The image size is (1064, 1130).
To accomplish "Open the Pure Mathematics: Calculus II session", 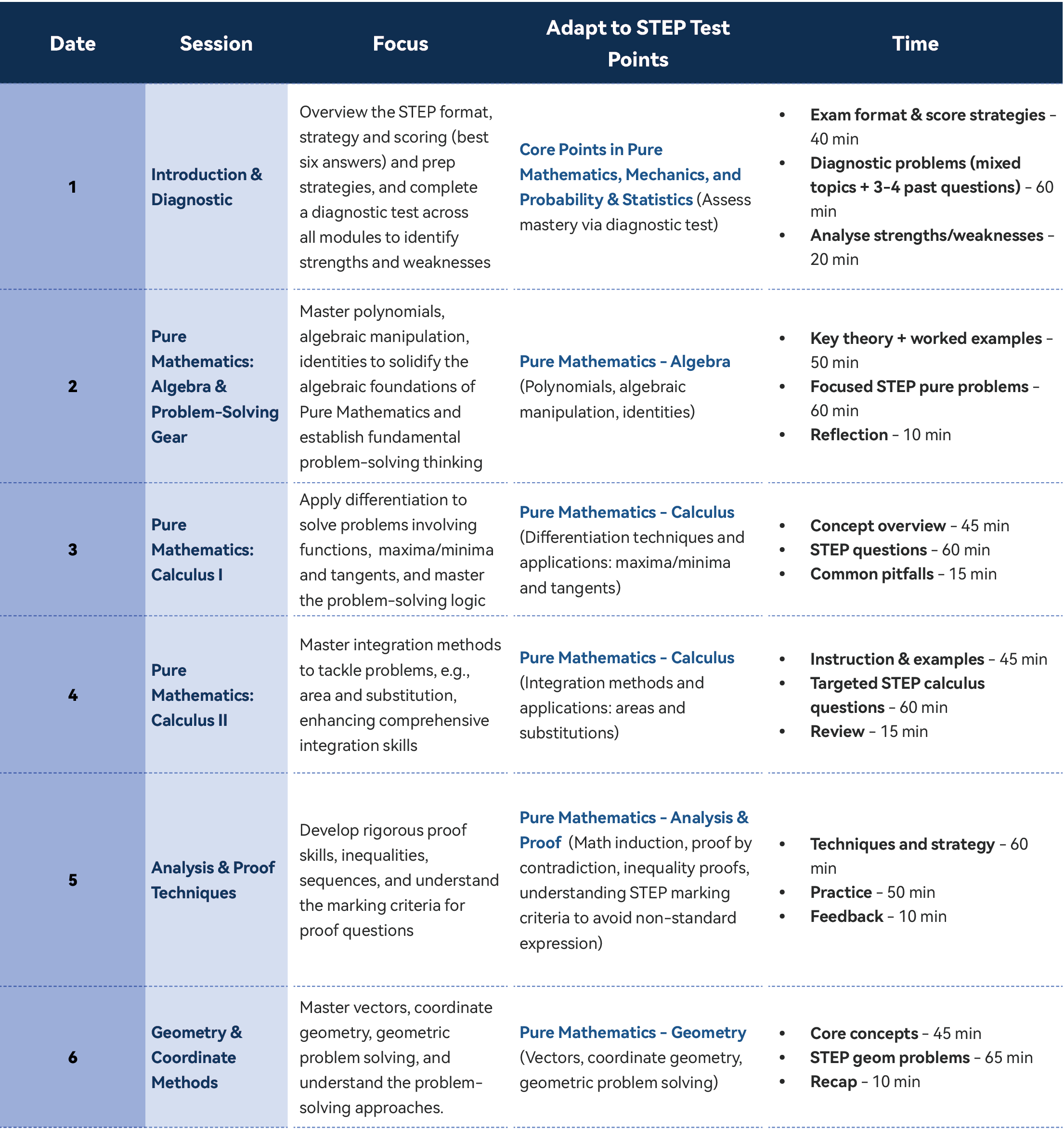I will 202,695.
